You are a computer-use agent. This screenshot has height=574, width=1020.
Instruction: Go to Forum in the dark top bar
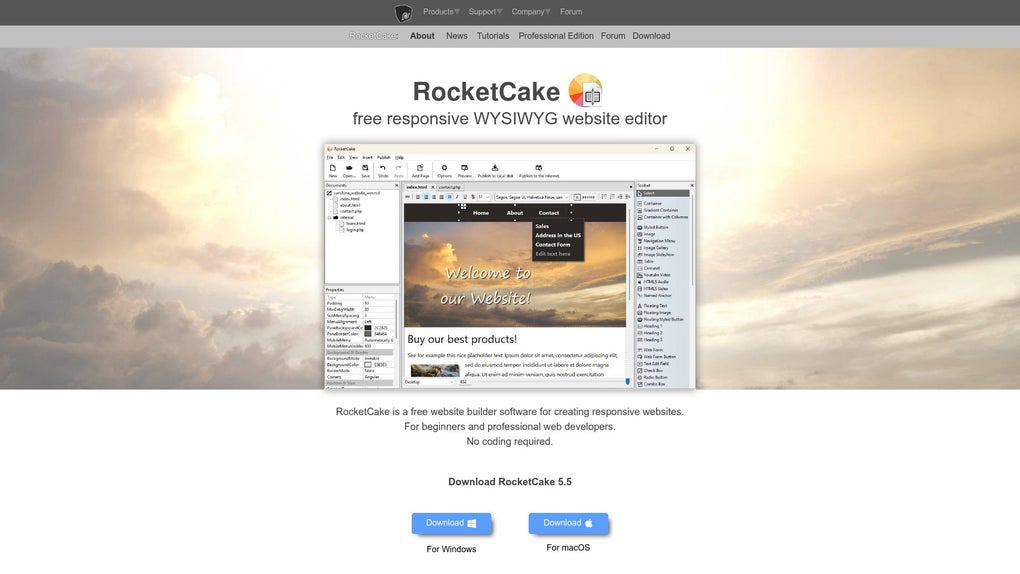tap(571, 12)
